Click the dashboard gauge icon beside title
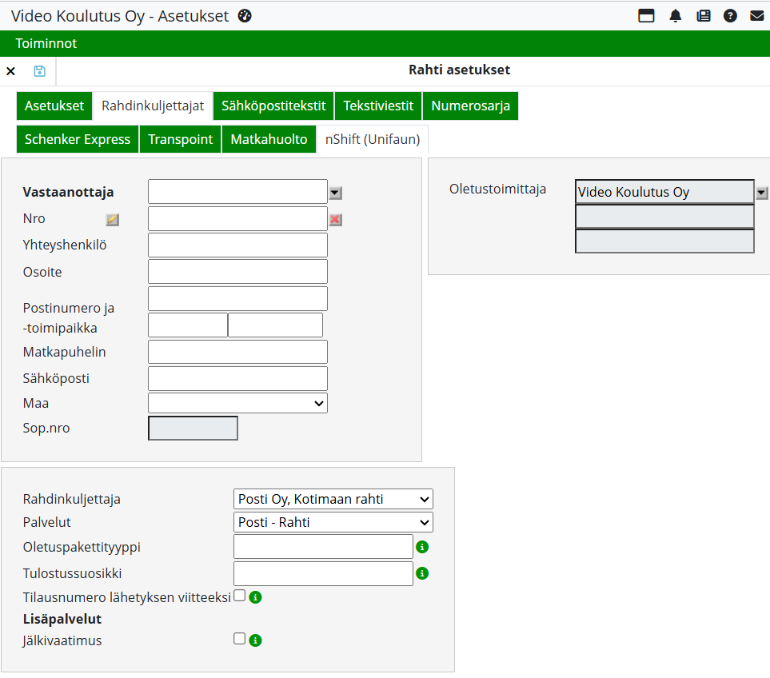Image resolution: width=770 pixels, height=678 pixels. 245,16
